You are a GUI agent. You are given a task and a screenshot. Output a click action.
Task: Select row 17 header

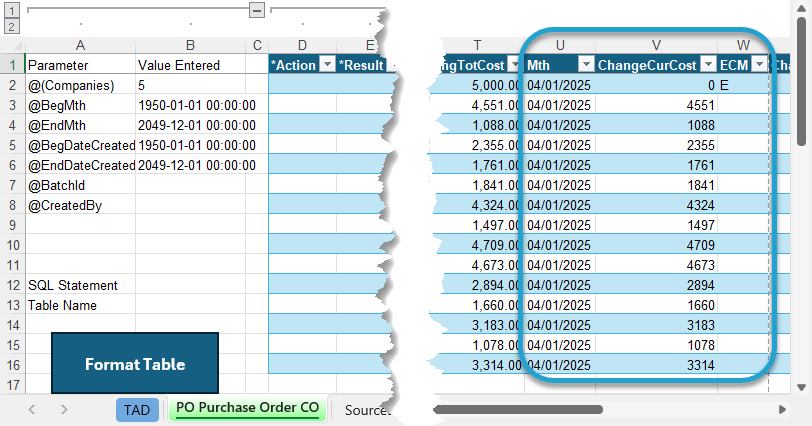(x=12, y=385)
